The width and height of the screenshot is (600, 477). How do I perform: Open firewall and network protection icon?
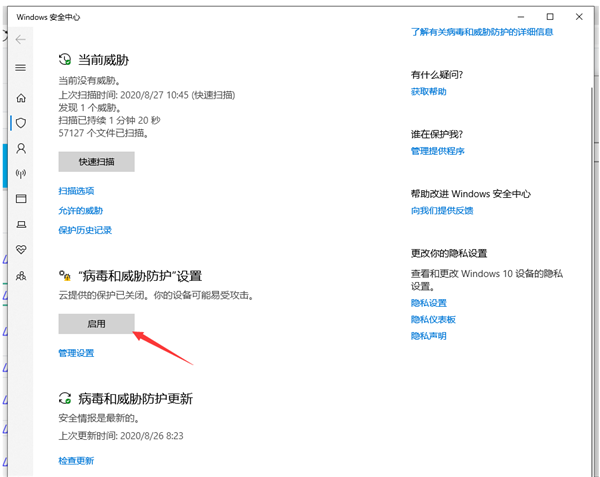pos(21,173)
